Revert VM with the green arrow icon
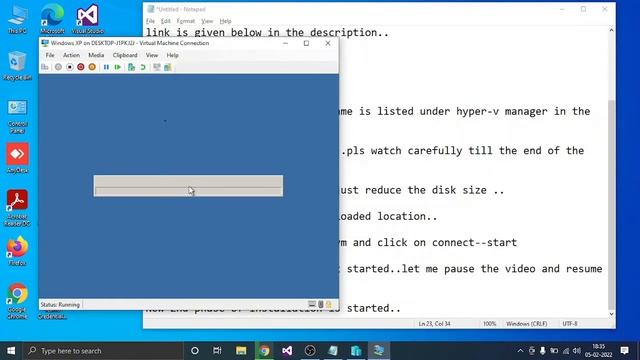Viewport: 640px width, 360px height. (x=143, y=67)
